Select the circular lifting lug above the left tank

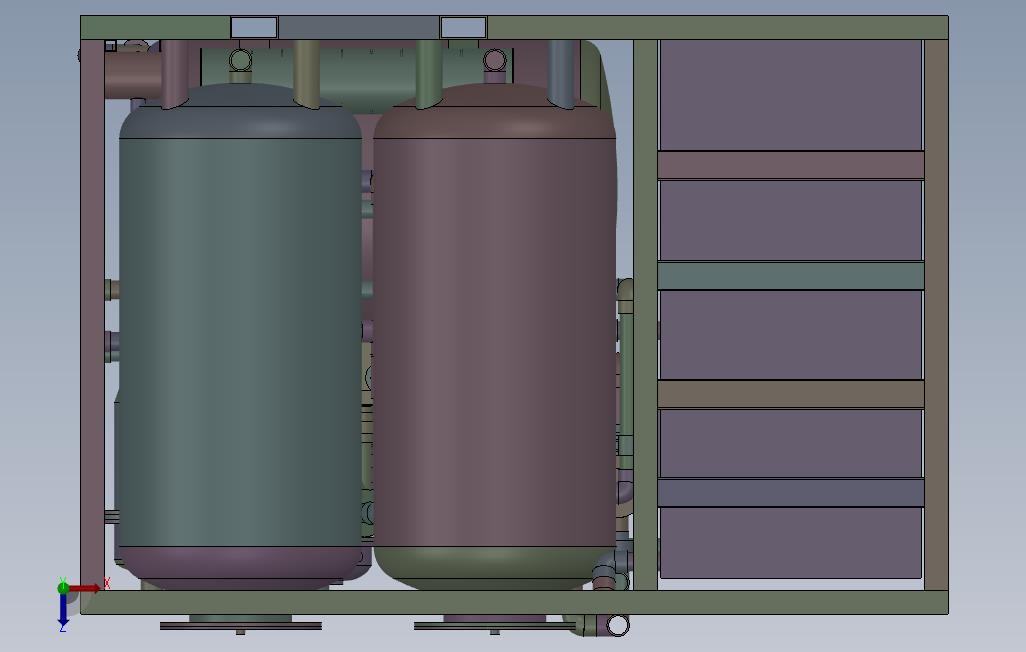tap(241, 60)
